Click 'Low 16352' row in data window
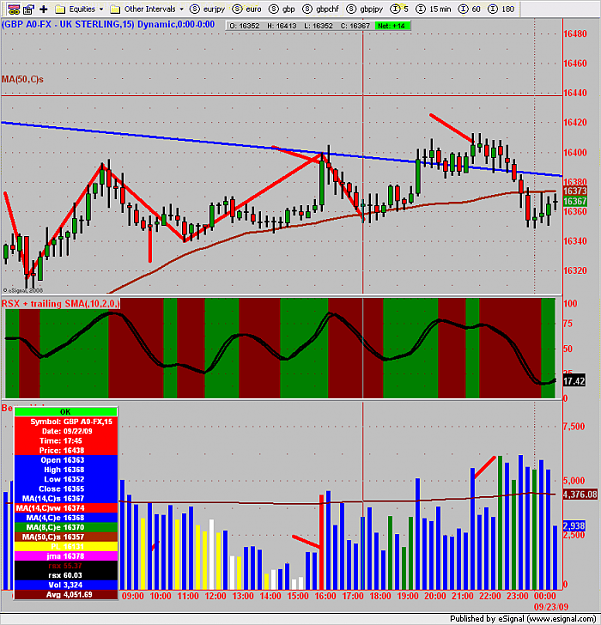This screenshot has width=601, height=625. [x=66, y=479]
